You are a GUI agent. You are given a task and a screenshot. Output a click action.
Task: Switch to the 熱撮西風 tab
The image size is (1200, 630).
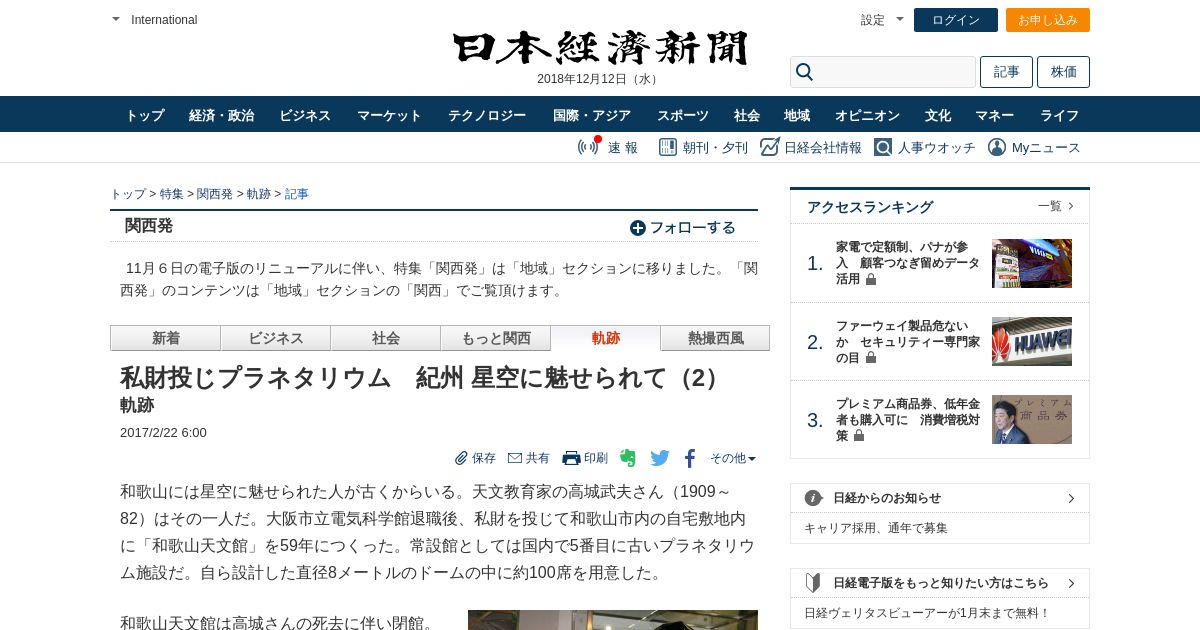(x=715, y=338)
